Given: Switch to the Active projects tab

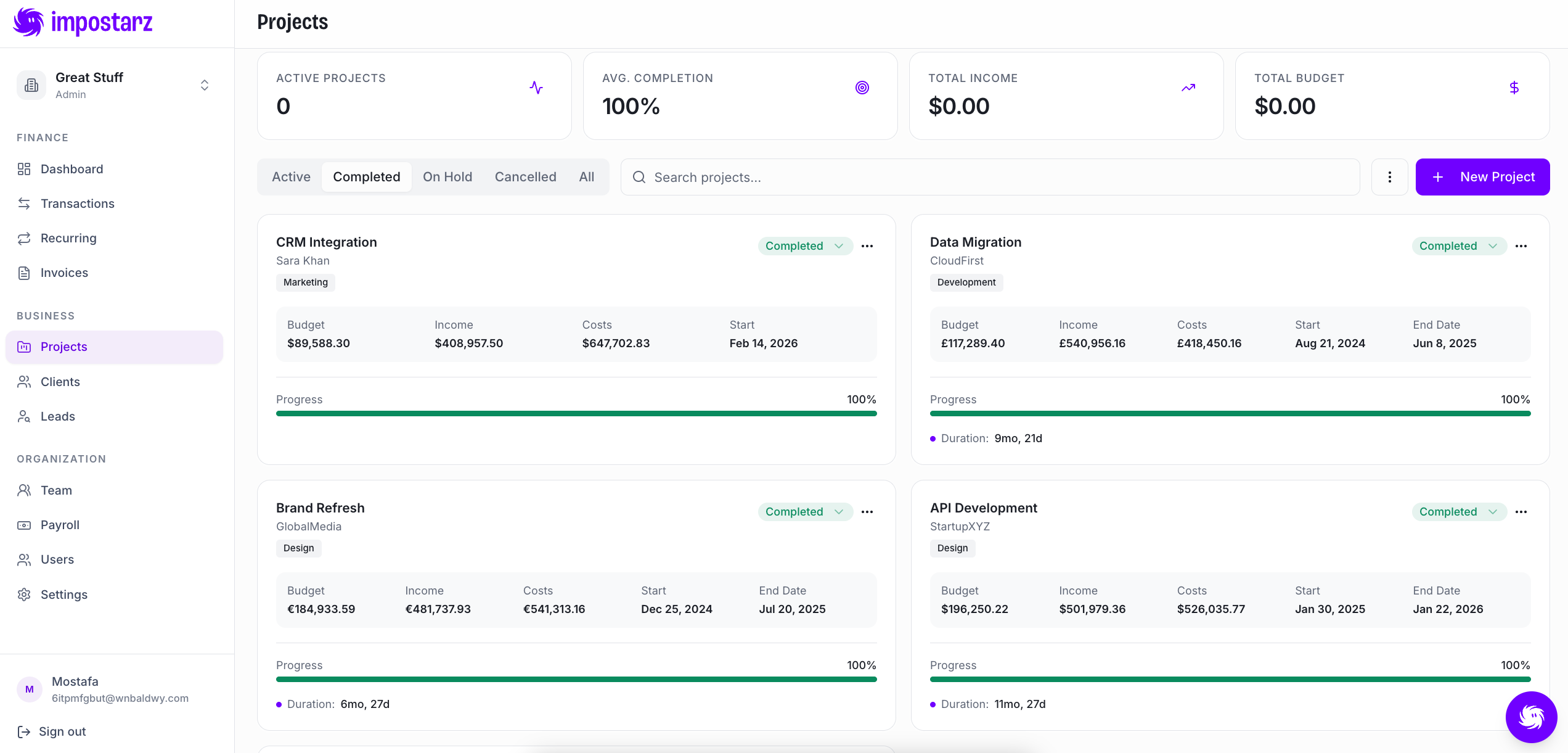Looking at the screenshot, I should (x=291, y=177).
